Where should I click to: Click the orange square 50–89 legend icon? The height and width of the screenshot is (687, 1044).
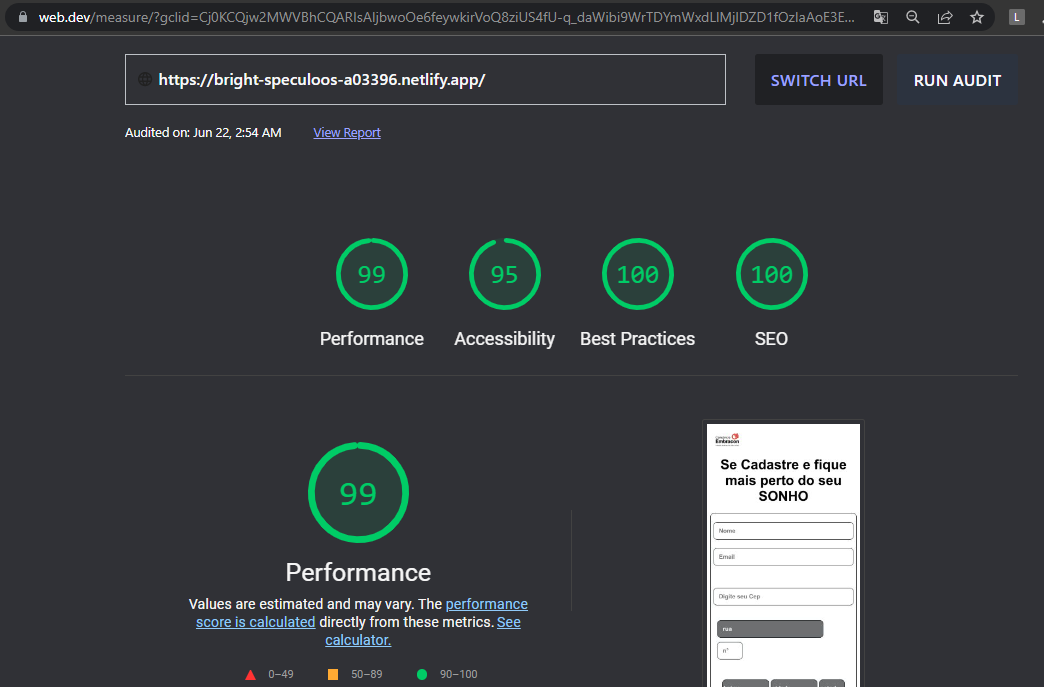pyautogui.click(x=333, y=674)
